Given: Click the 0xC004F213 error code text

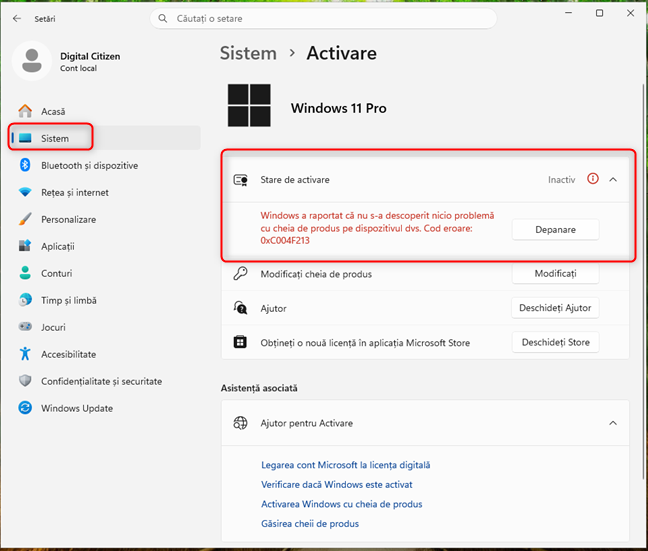Looking at the screenshot, I should [x=285, y=240].
